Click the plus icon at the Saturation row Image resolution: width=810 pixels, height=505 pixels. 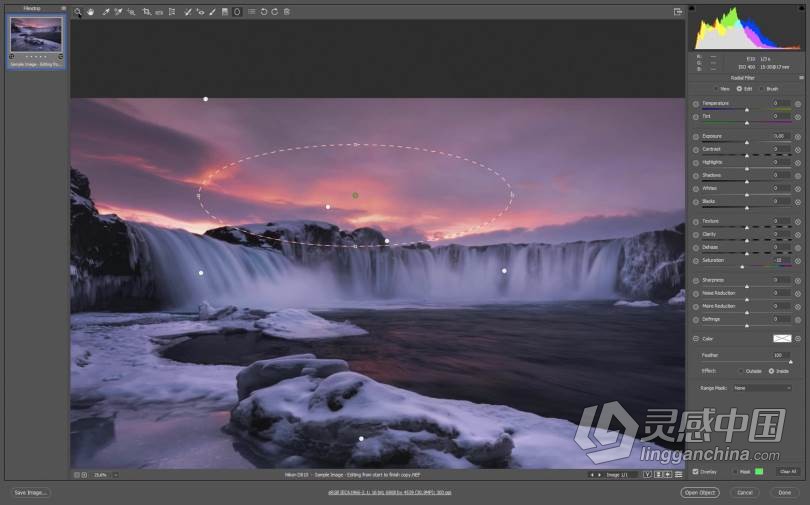[x=798, y=261]
